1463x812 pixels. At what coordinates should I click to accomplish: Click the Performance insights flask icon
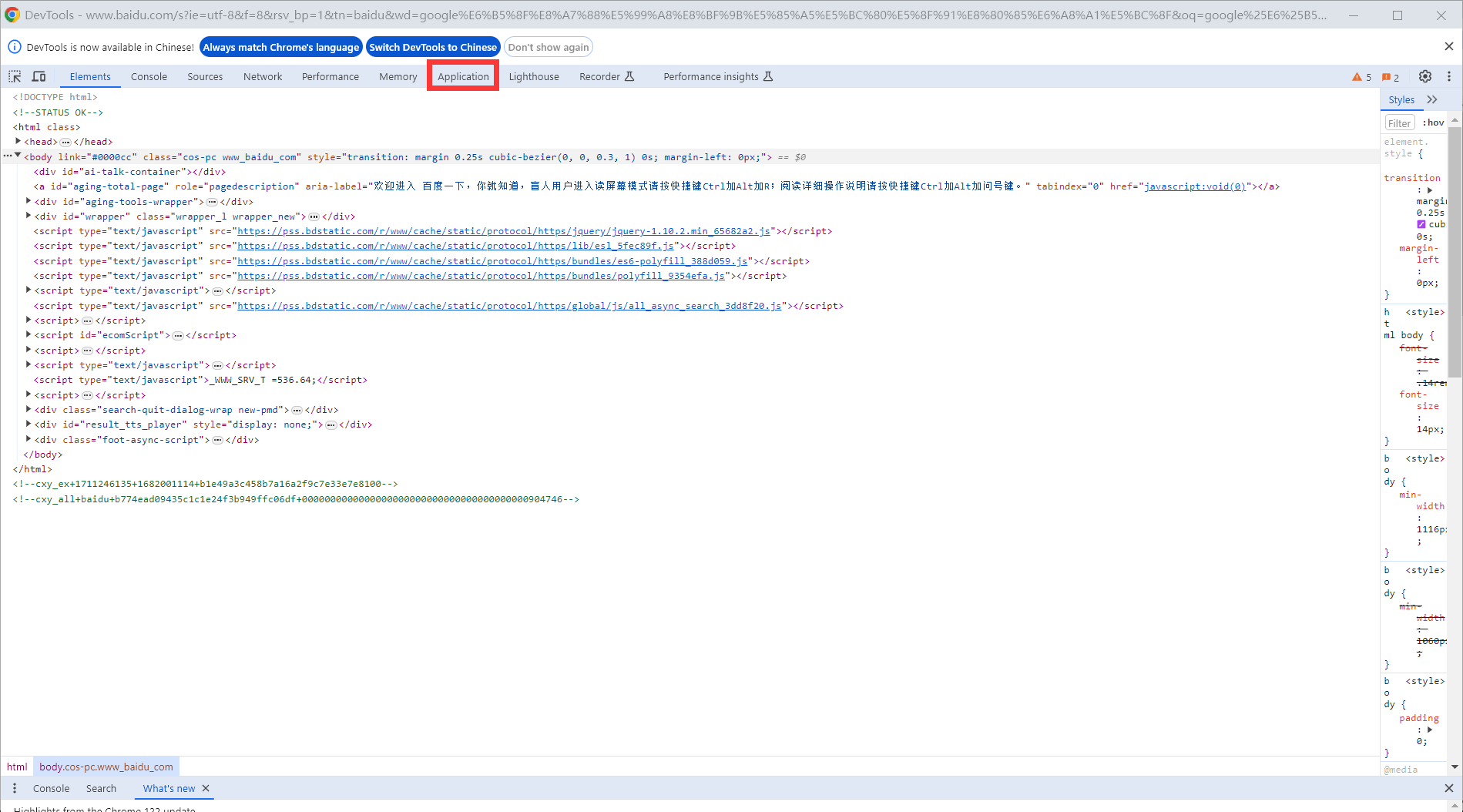pyautogui.click(x=768, y=76)
